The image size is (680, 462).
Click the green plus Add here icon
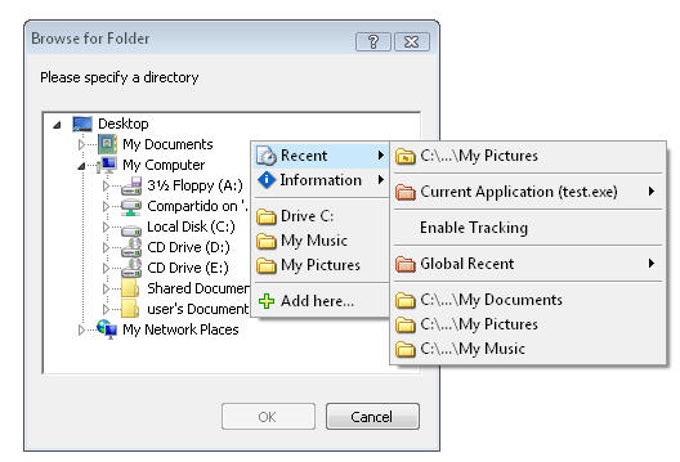[x=266, y=301]
